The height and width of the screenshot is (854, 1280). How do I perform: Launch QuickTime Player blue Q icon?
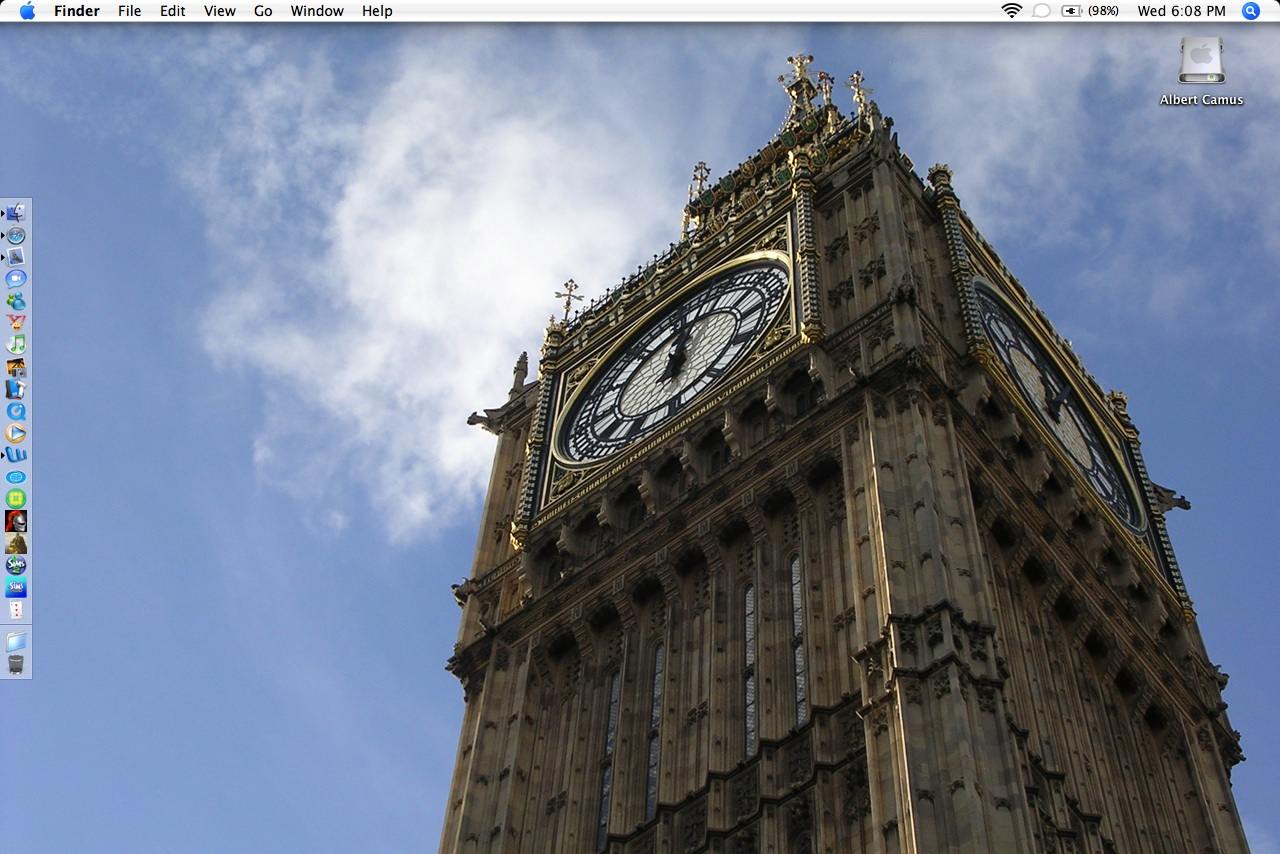click(16, 411)
